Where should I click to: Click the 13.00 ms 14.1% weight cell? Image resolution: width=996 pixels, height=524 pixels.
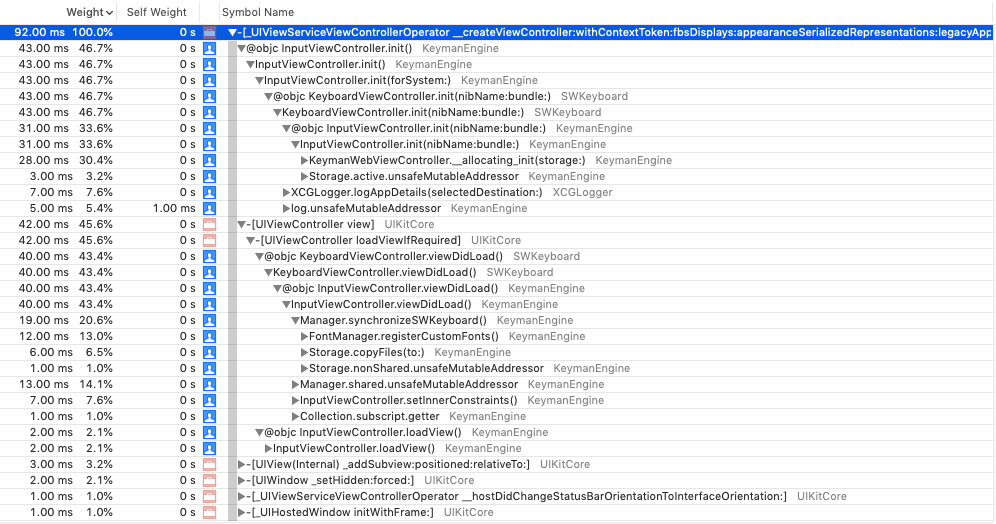[65, 384]
